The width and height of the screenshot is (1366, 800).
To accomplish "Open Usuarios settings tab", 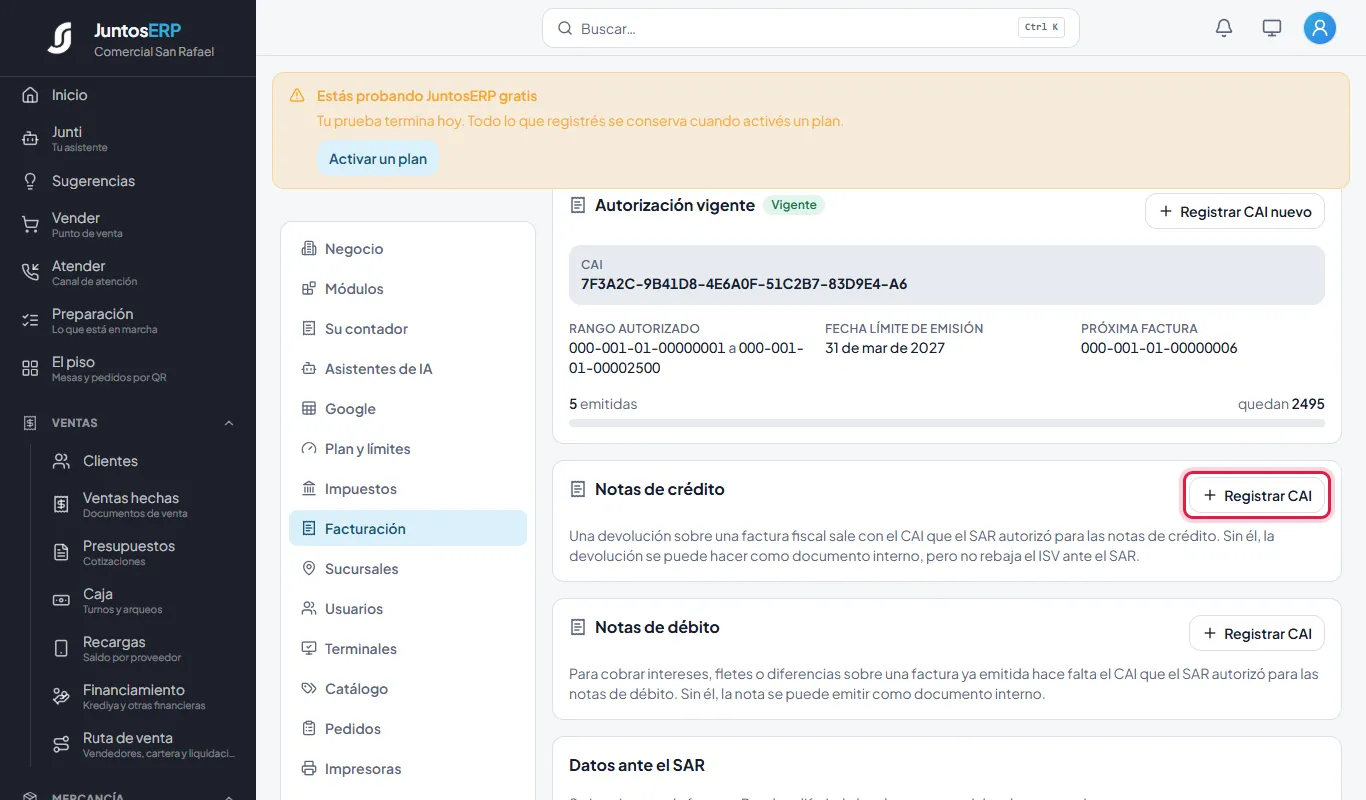I will pyautogui.click(x=408, y=609).
